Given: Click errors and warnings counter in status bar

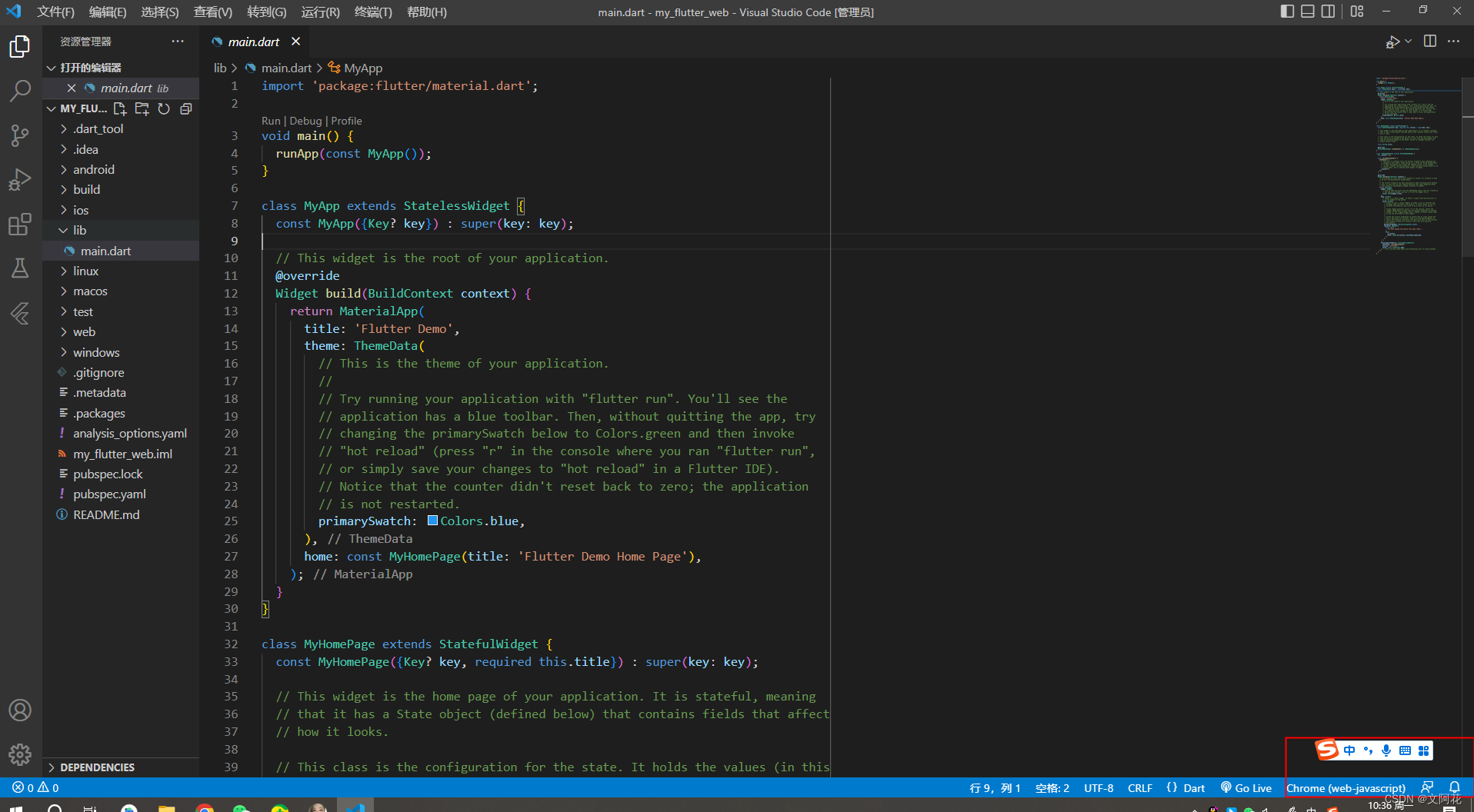Looking at the screenshot, I should [x=35, y=787].
